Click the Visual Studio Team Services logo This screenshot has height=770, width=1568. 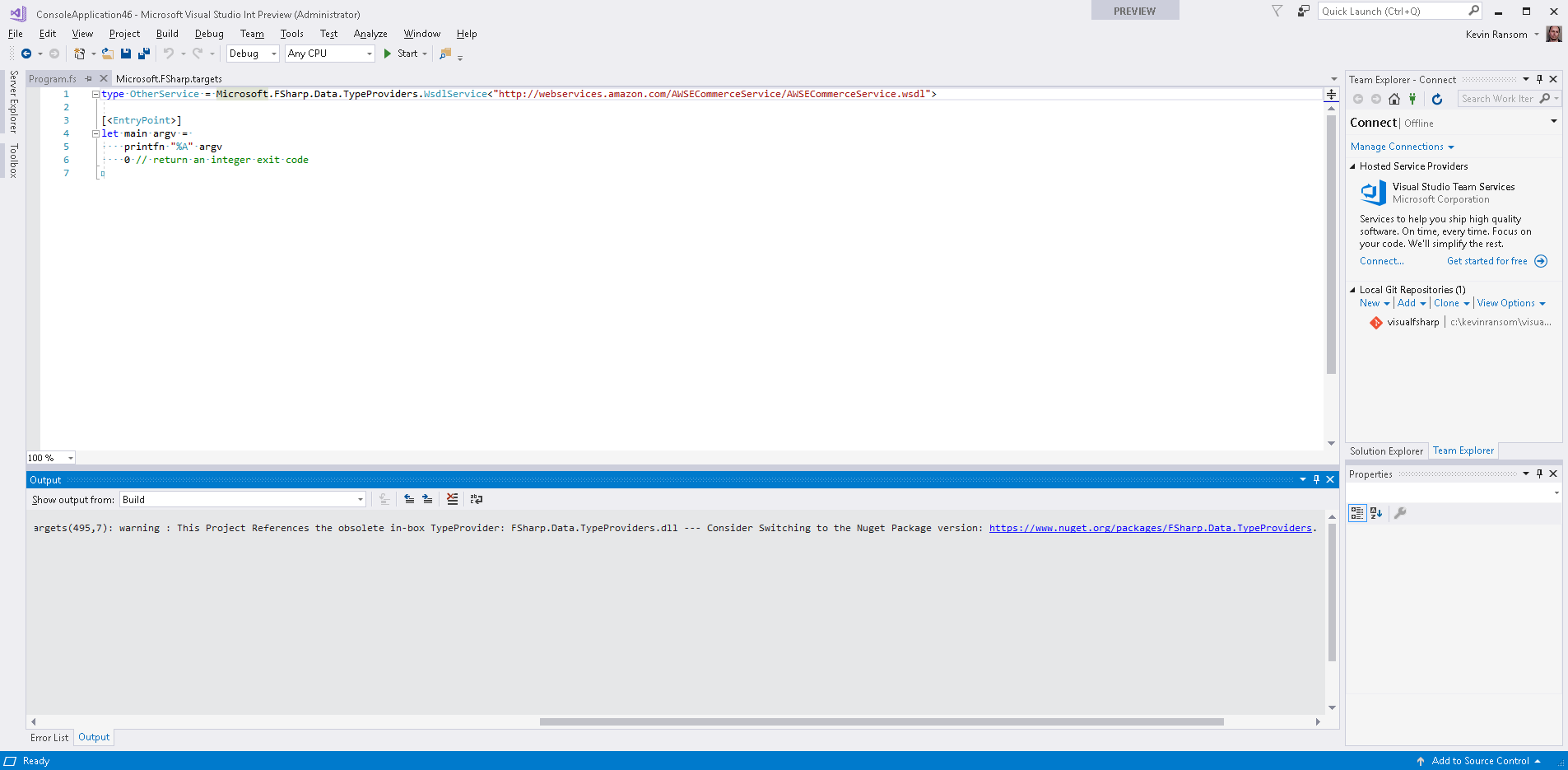click(1373, 193)
